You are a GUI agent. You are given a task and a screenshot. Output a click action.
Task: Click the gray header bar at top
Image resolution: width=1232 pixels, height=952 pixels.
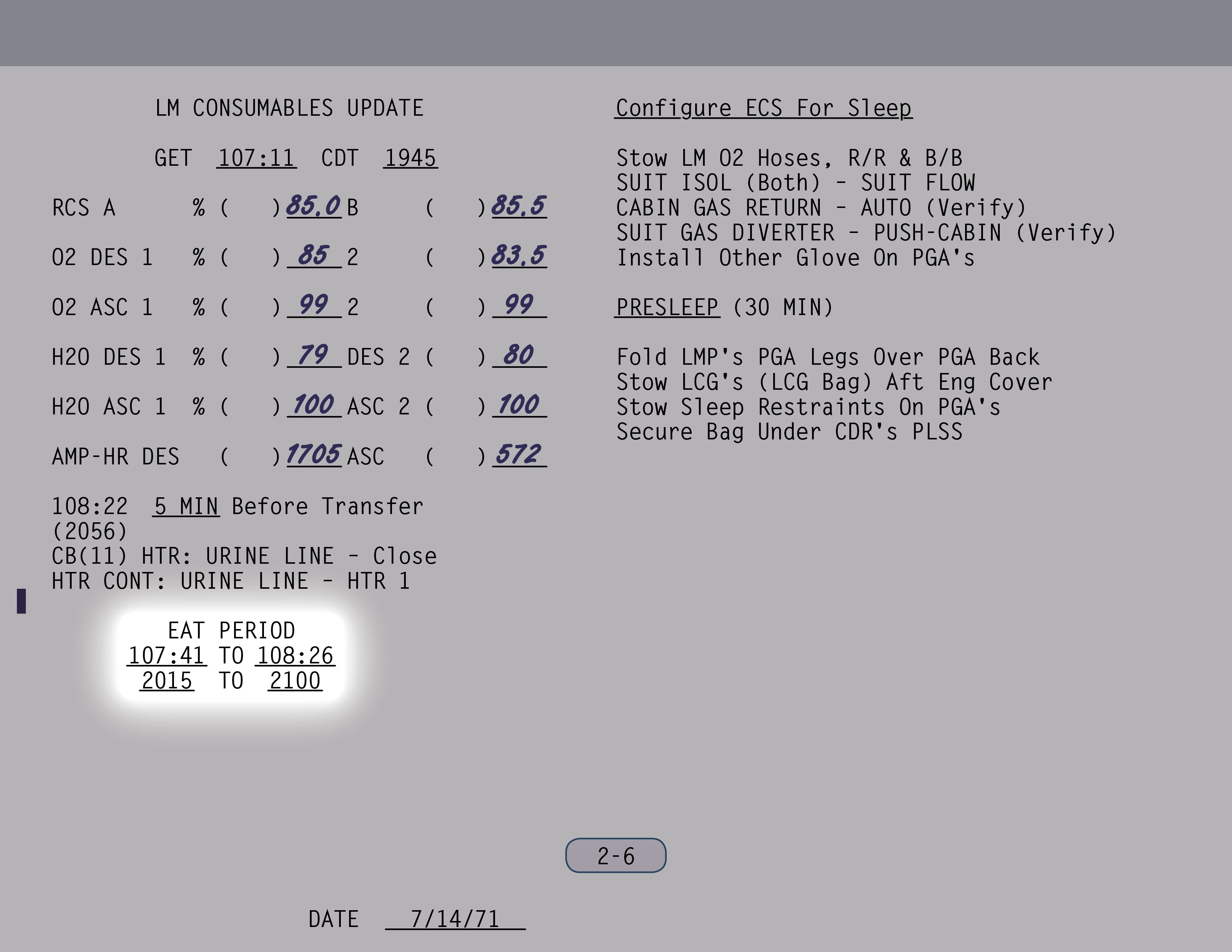616,33
